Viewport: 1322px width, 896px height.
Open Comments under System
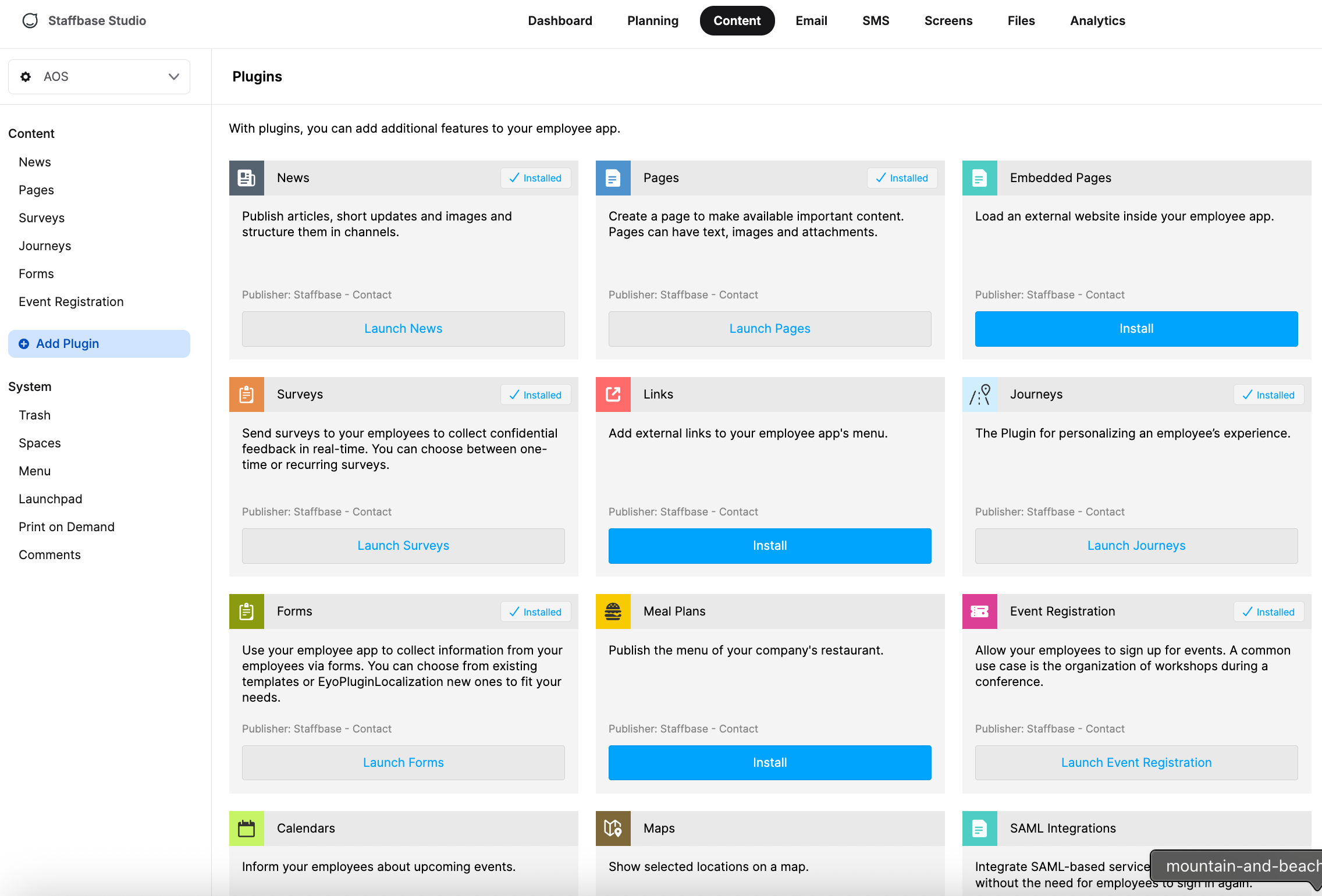point(49,555)
